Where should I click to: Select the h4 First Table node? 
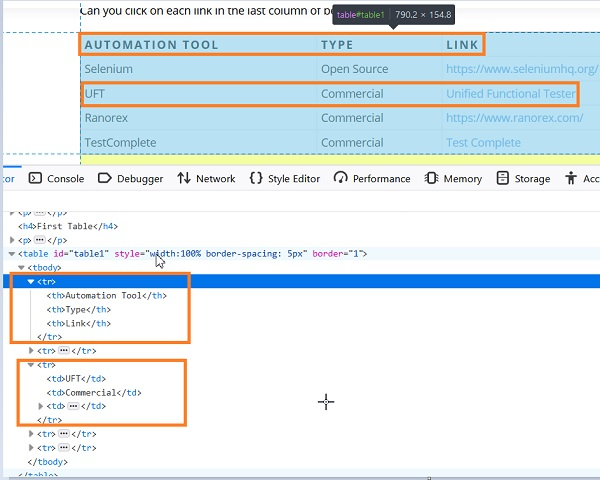pos(68,226)
